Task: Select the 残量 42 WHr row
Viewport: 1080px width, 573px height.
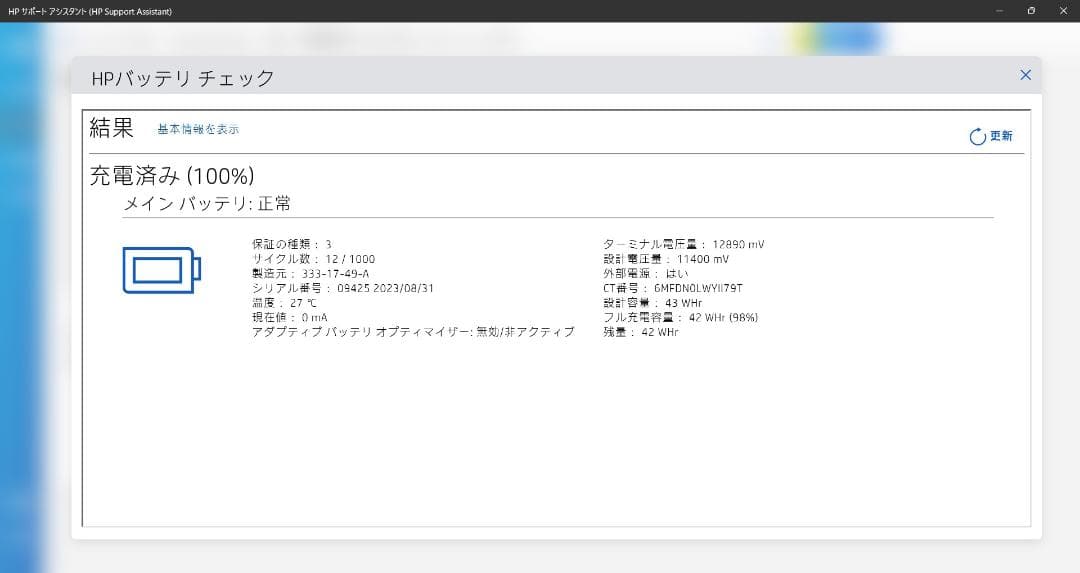Action: tap(641, 331)
